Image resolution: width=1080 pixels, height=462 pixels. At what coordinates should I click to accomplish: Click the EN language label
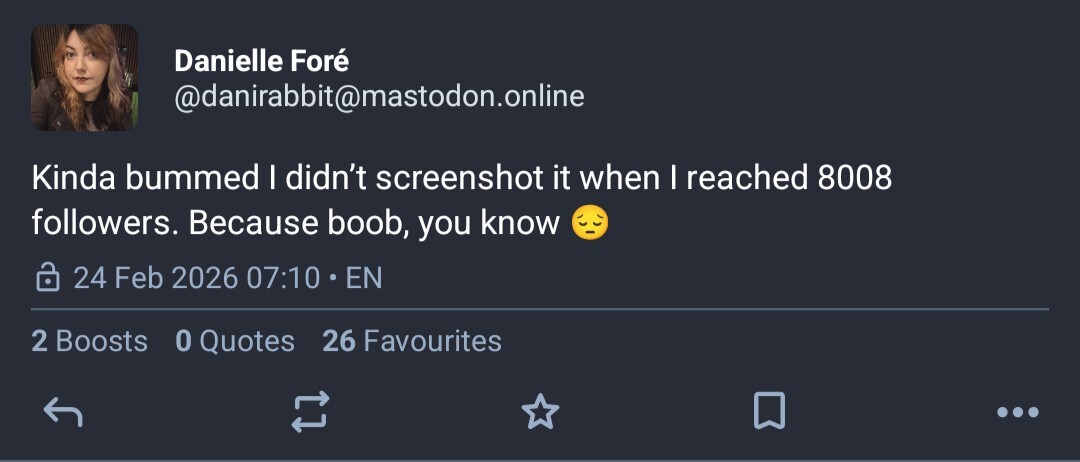364,278
